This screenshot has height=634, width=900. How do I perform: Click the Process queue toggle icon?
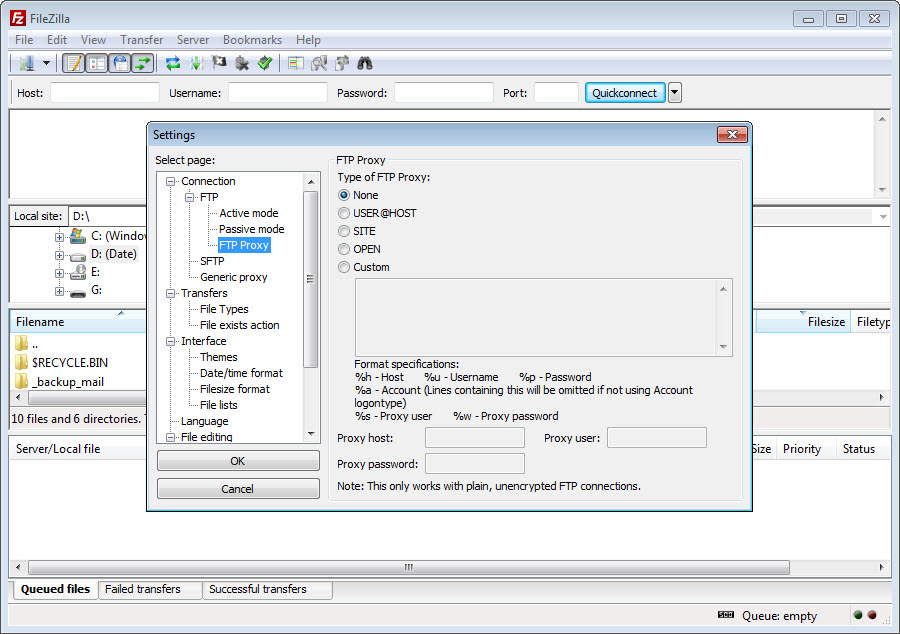pyautogui.click(x=196, y=63)
